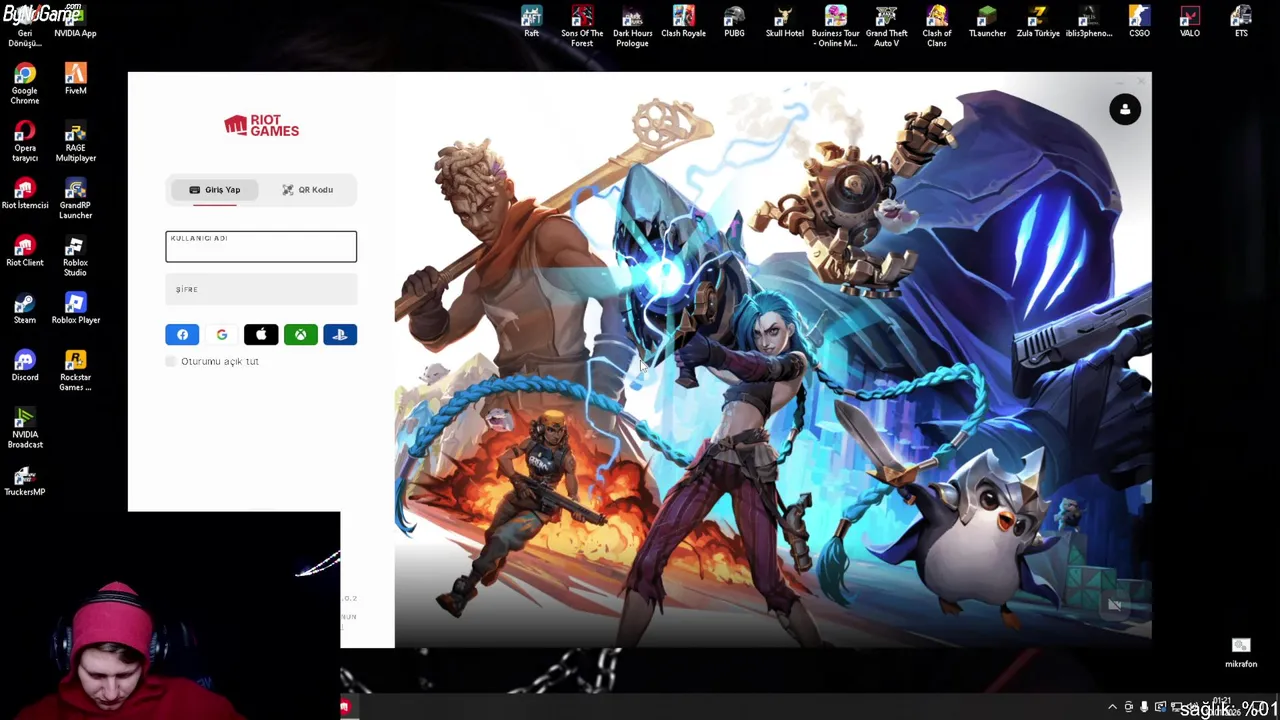Screen dimensions: 1280x720
Task: Select the VALO desktop icon
Action: (x=1189, y=22)
